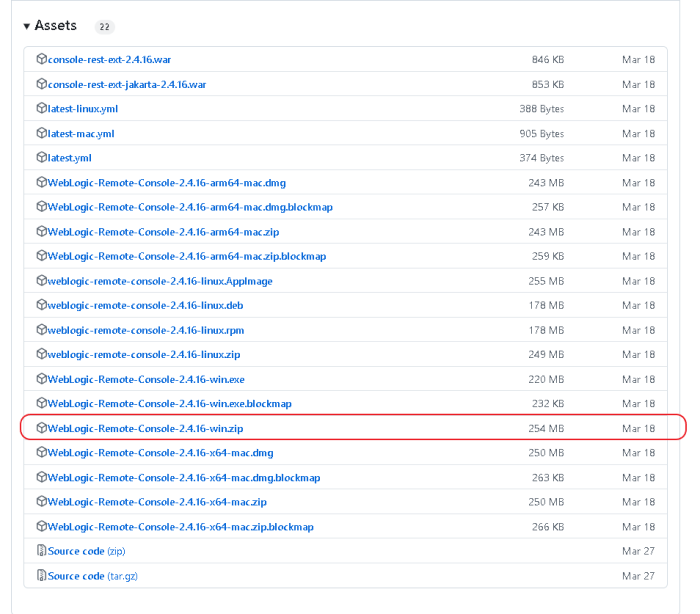Open the latest.yml link
The width and height of the screenshot is (700, 614).
[70, 158]
